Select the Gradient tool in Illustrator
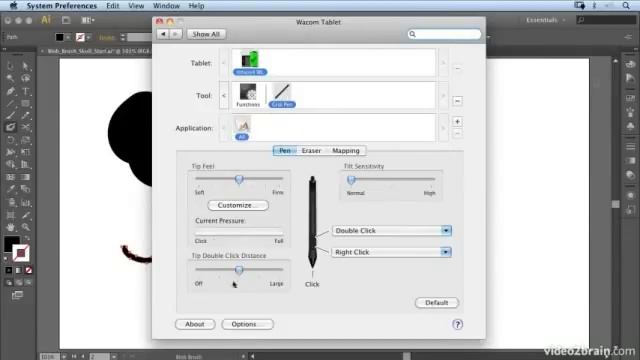This screenshot has height=360, width=640. coord(25,177)
